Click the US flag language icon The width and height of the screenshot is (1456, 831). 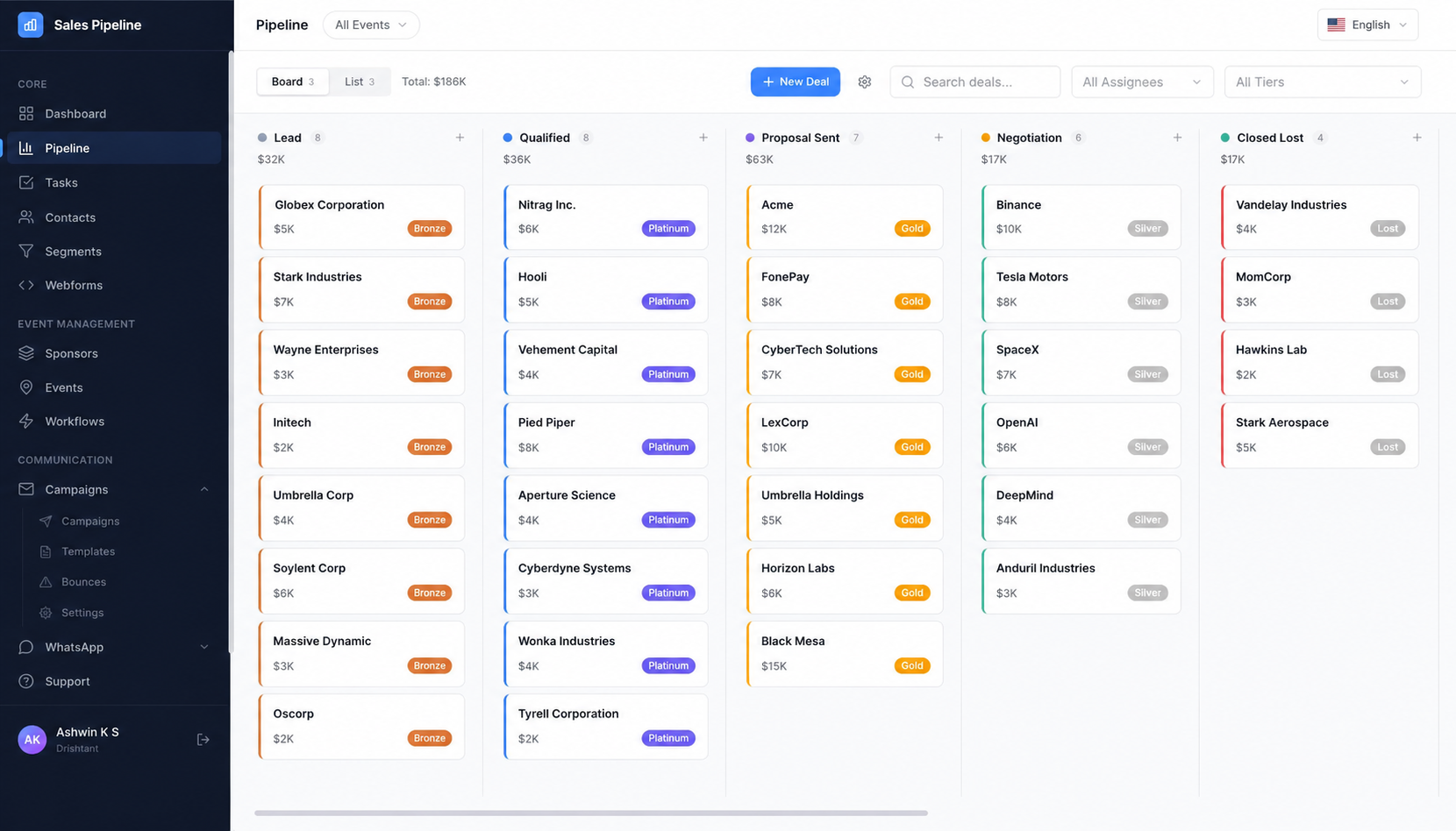1336,25
